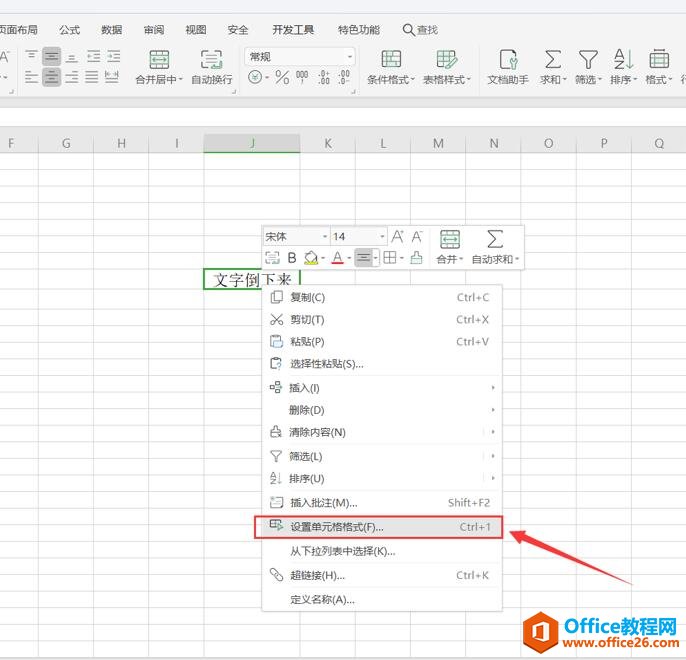This screenshot has height=660, width=686.
Task: Click the mini toolbar red font color A
Action: coord(337,258)
